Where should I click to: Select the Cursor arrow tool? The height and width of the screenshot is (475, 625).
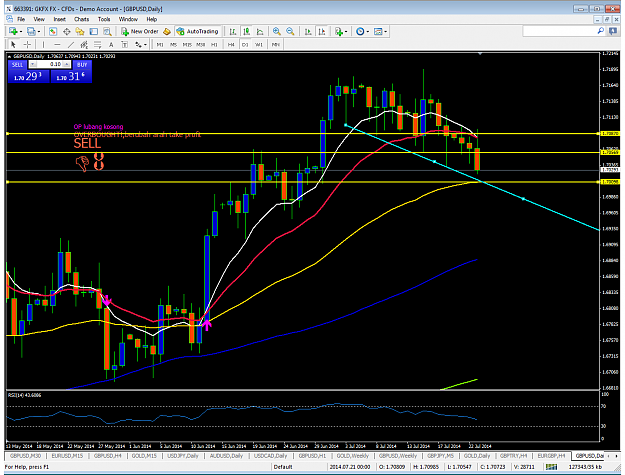[13, 45]
